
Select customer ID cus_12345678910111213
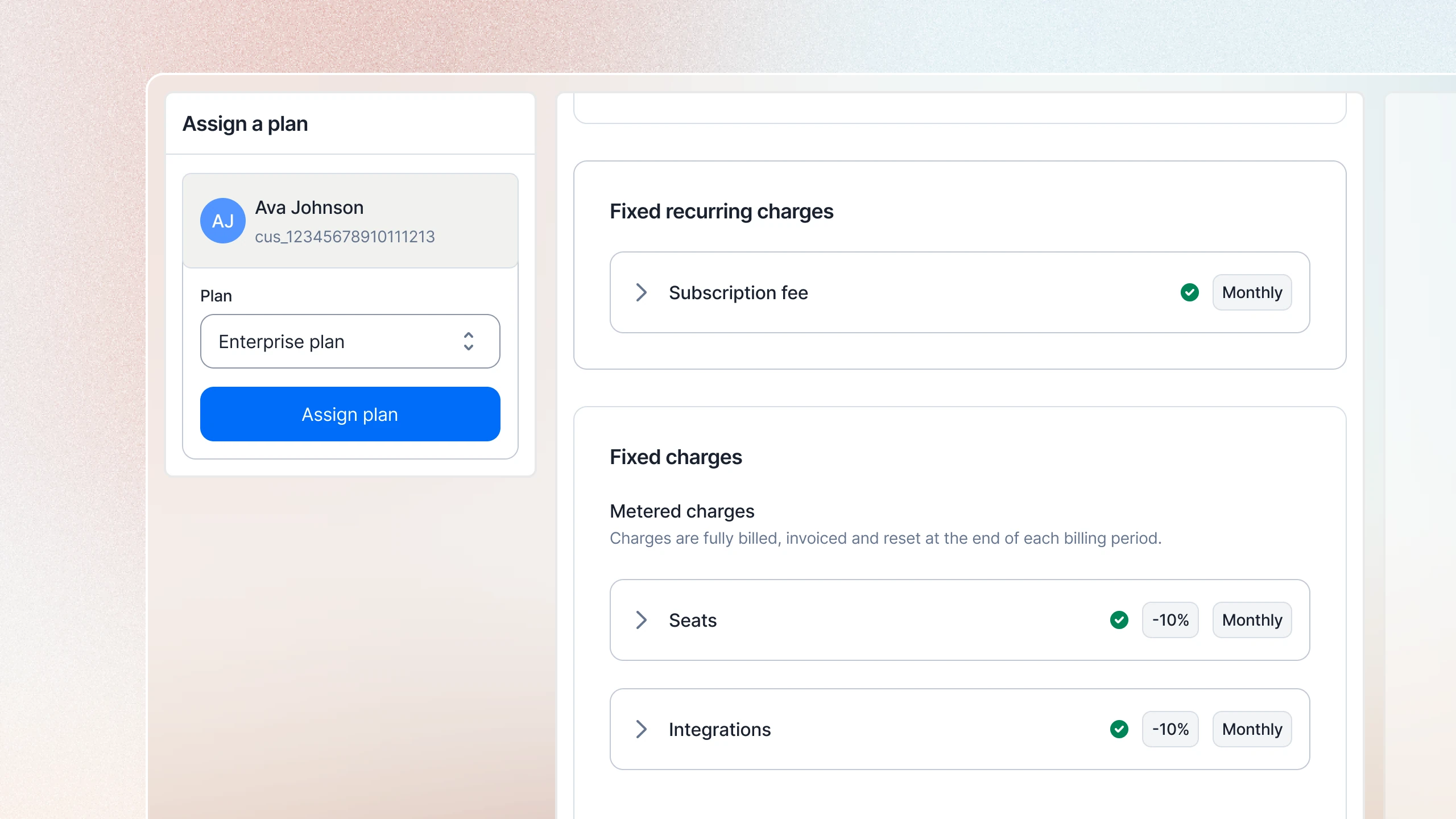pyautogui.click(x=345, y=237)
